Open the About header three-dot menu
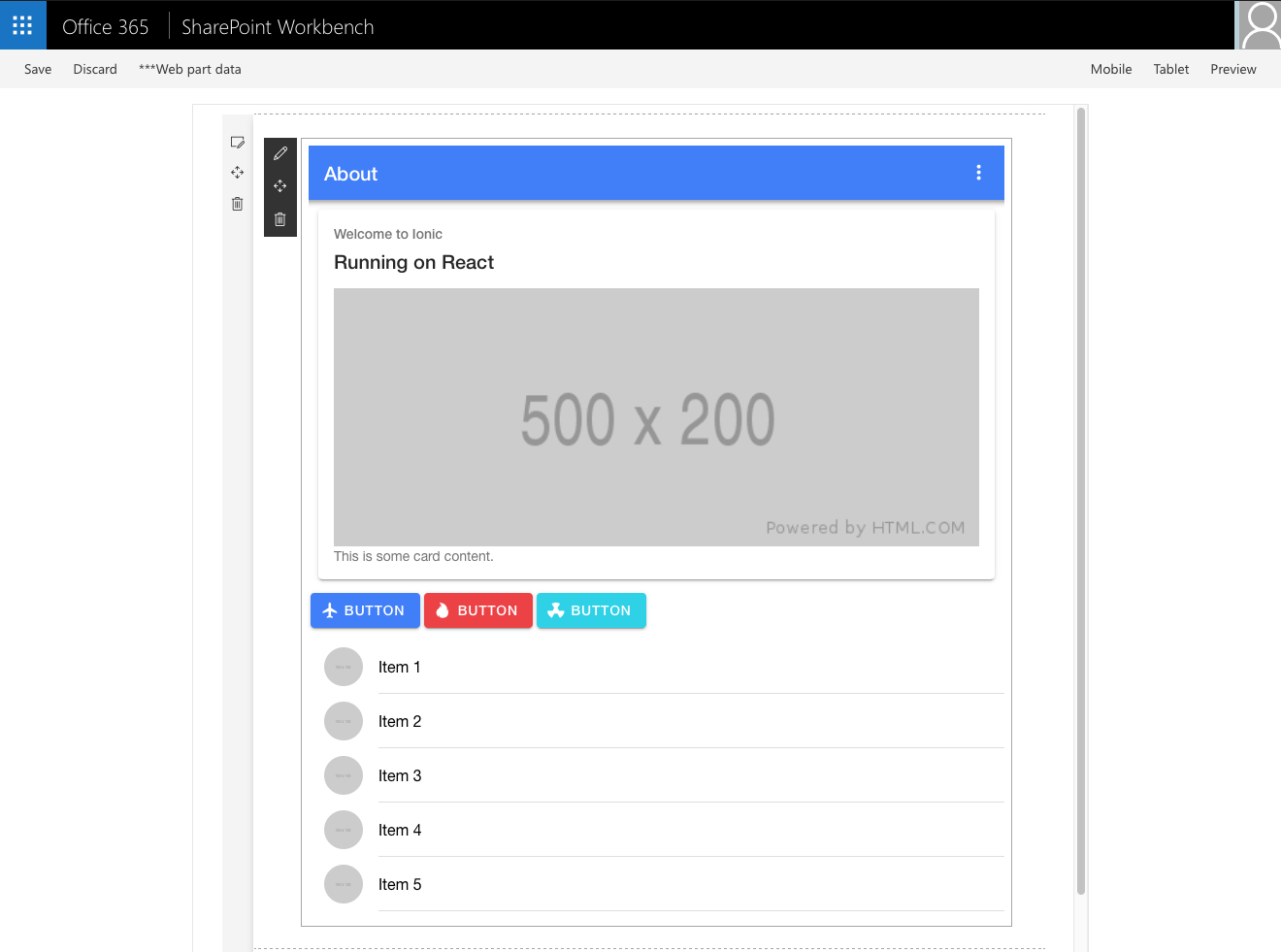The height and width of the screenshot is (952, 1281). [978, 173]
